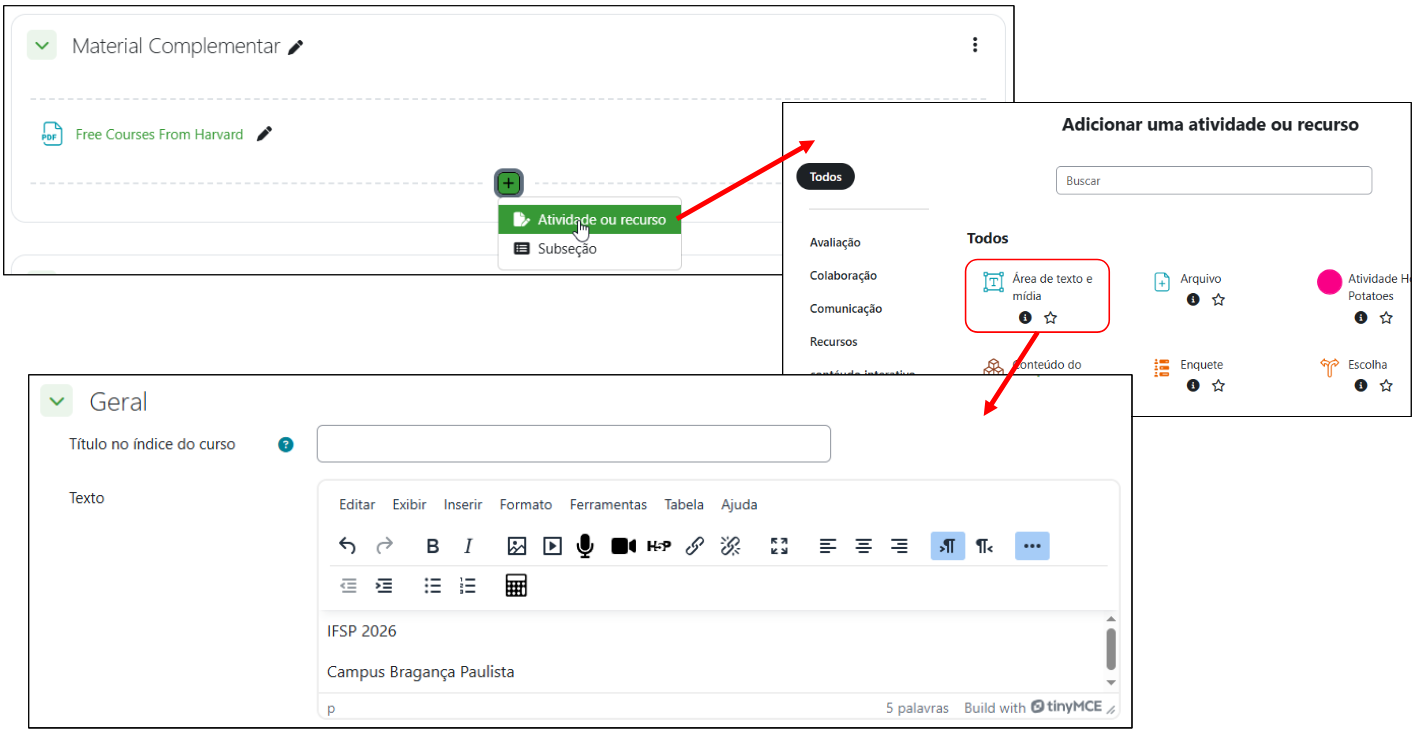
Task: Open the Formato menu in editor
Action: tap(526, 505)
